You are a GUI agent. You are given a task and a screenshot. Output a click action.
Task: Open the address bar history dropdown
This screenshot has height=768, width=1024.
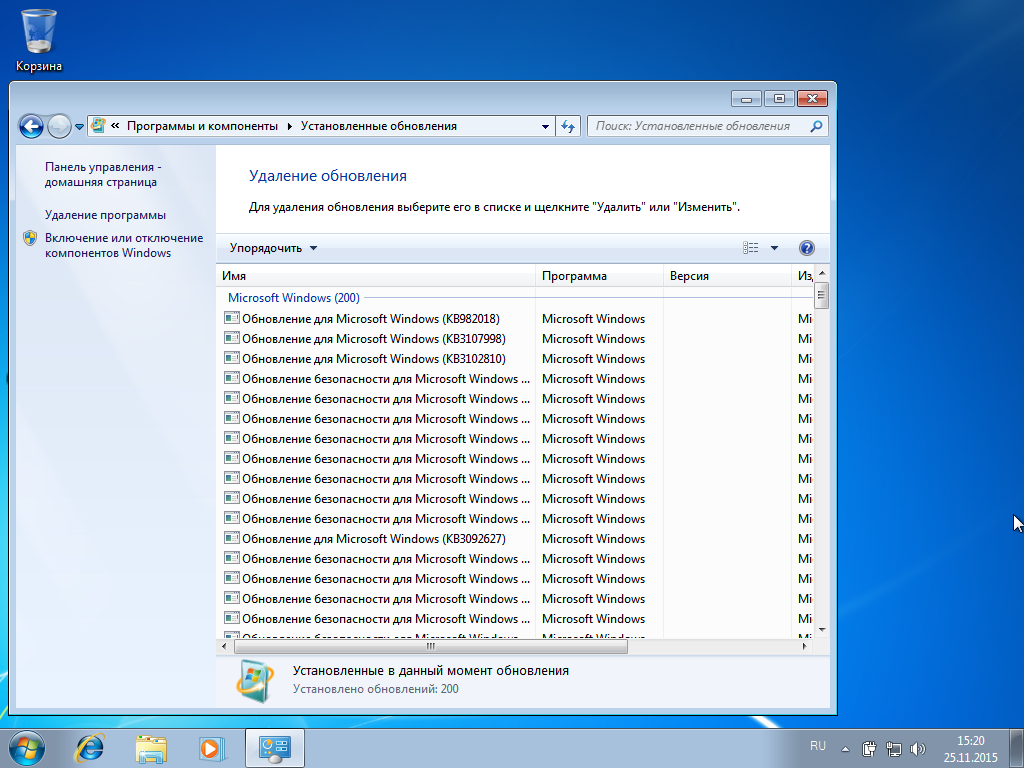(x=545, y=127)
